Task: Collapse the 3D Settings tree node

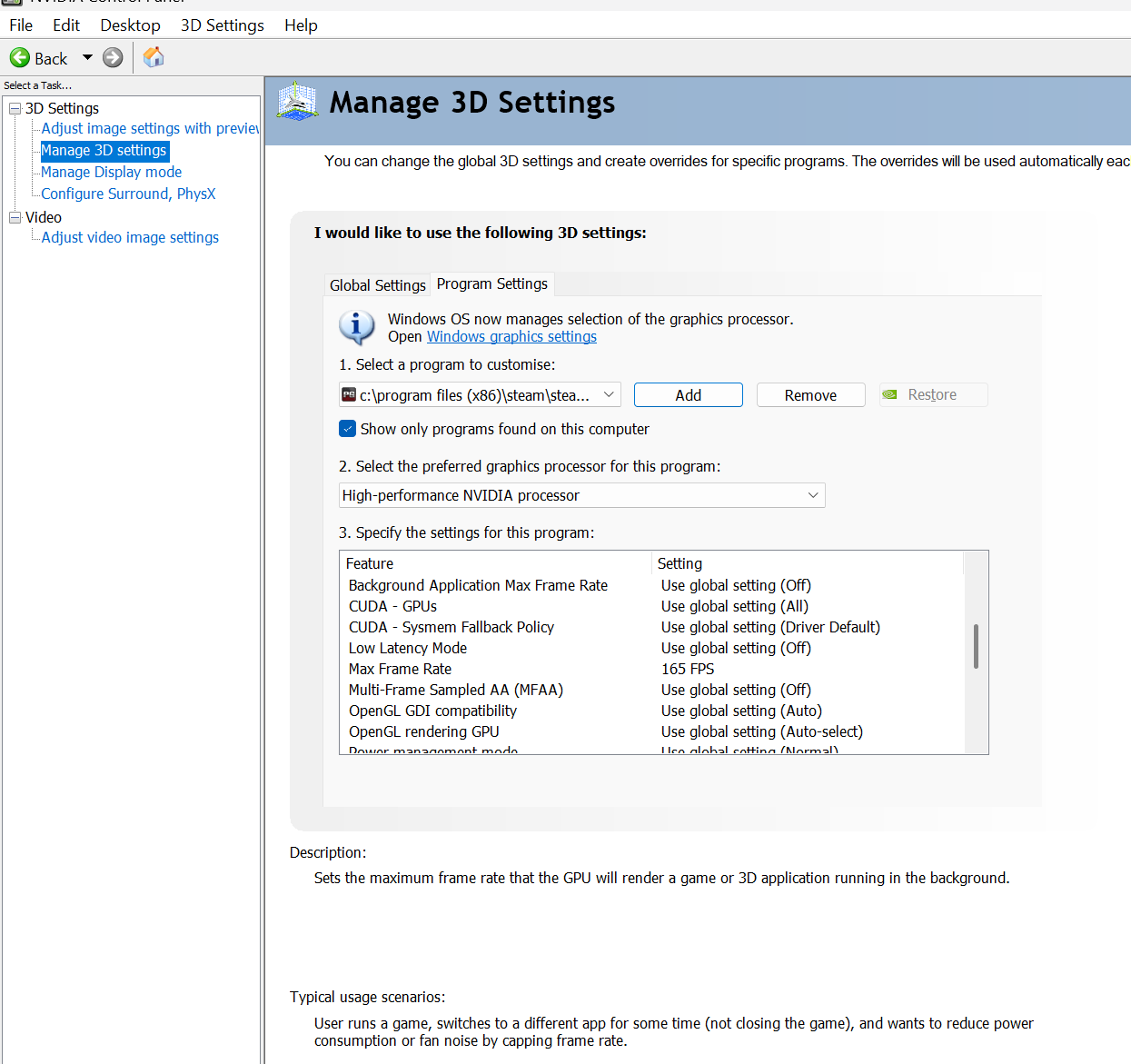Action: click(x=15, y=108)
